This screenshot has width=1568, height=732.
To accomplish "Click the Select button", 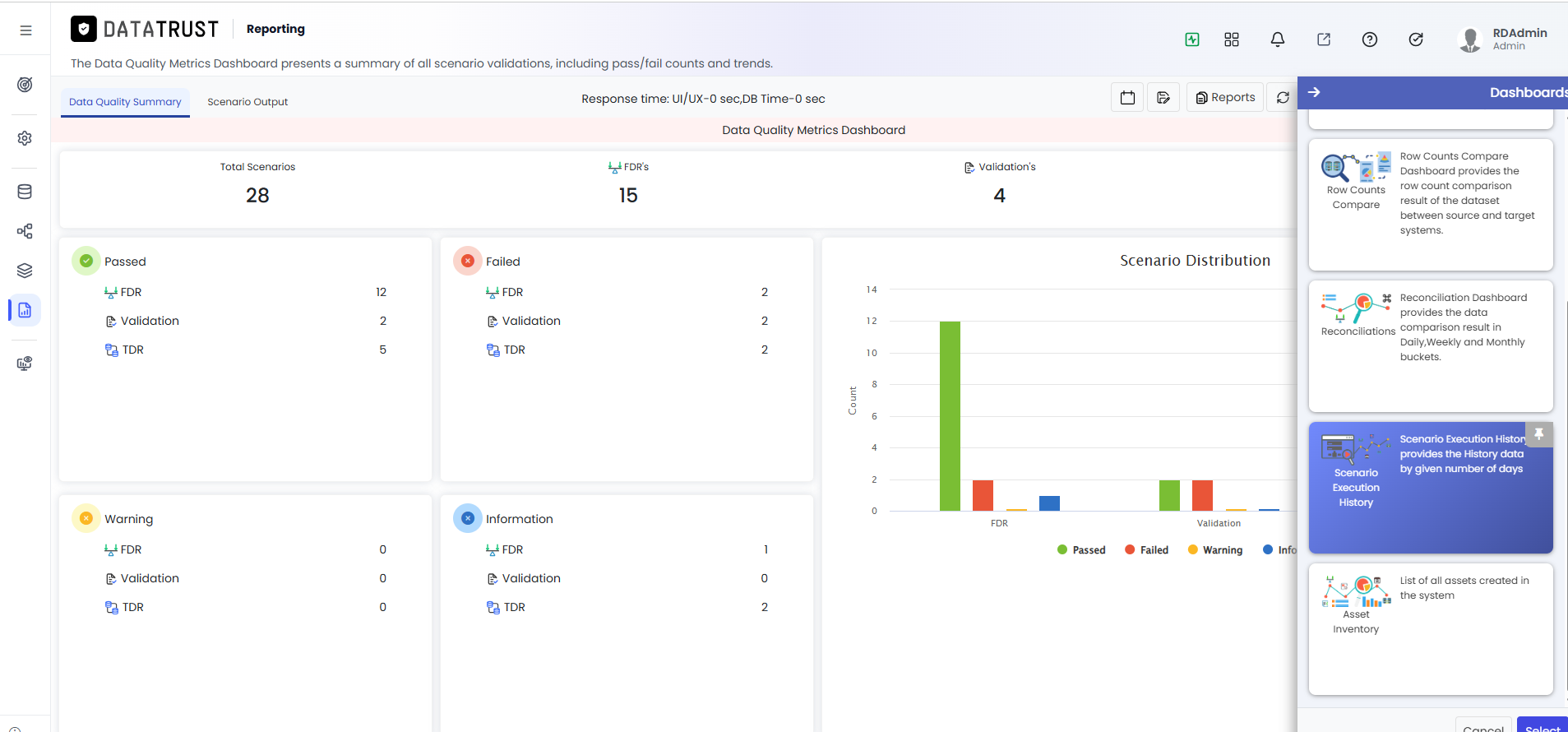I will click(x=1543, y=725).
